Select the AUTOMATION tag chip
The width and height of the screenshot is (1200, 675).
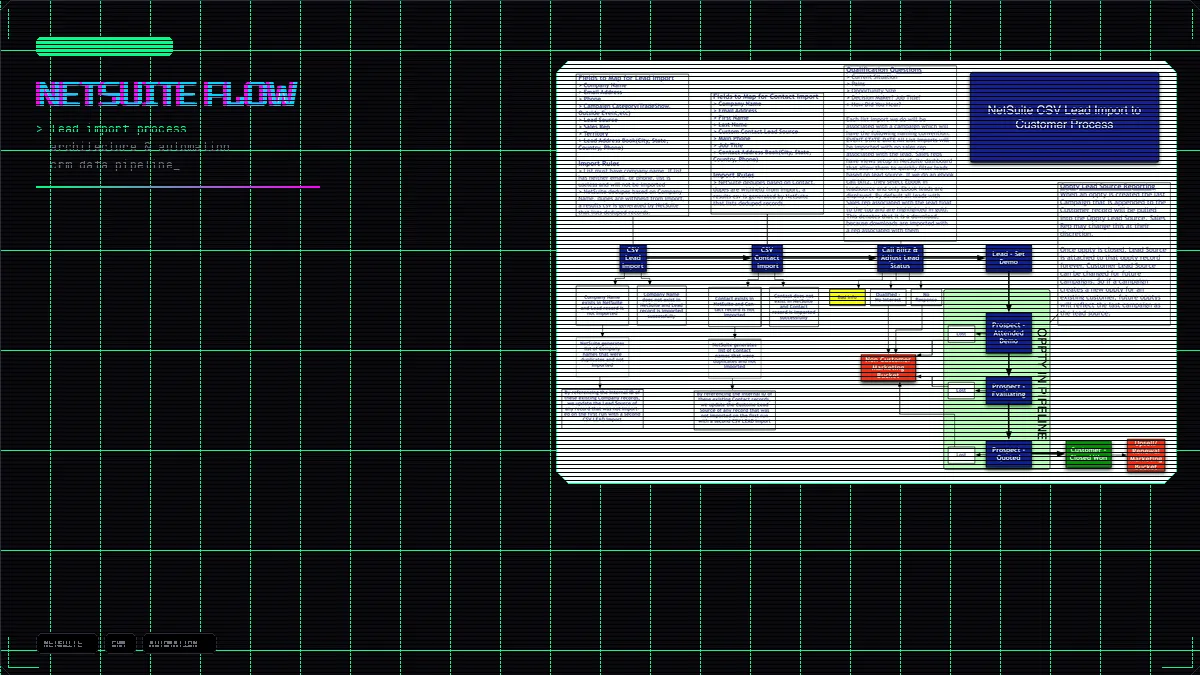point(178,643)
